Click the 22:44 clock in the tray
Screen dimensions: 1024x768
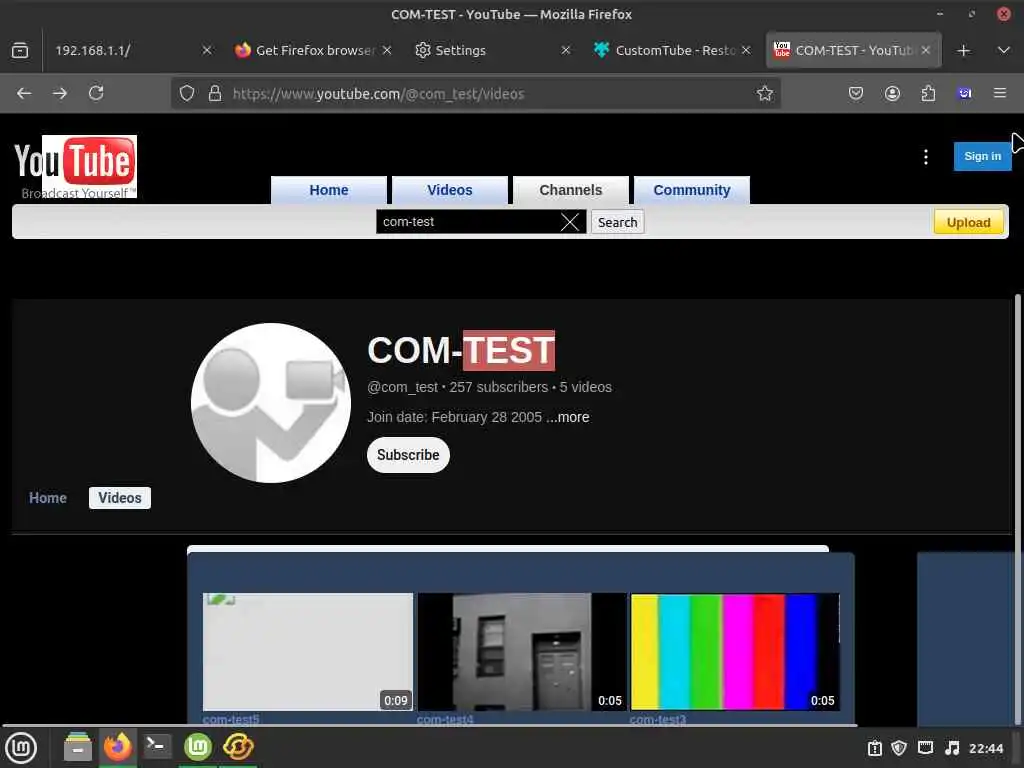[985, 748]
